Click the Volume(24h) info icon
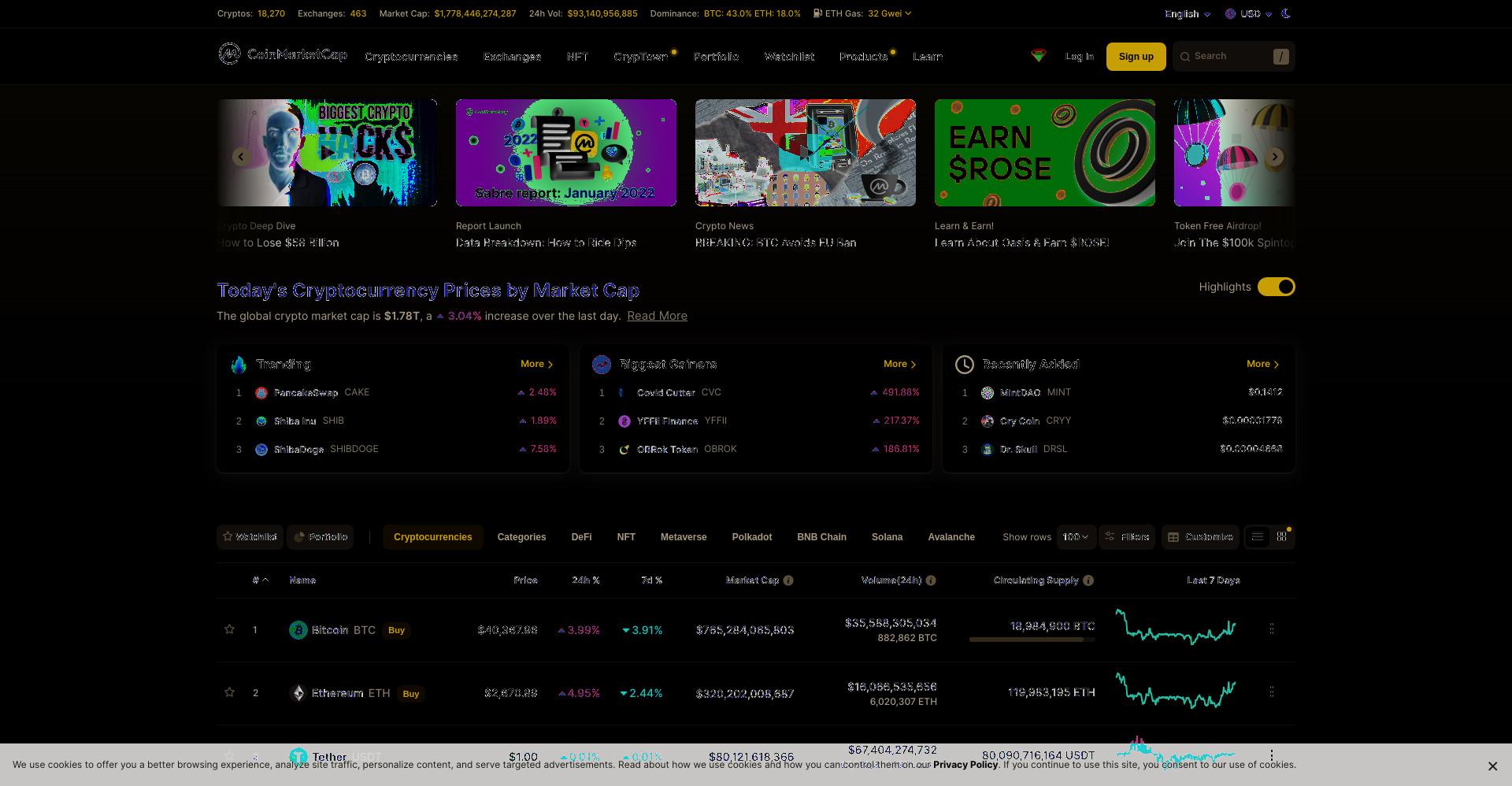 point(931,580)
